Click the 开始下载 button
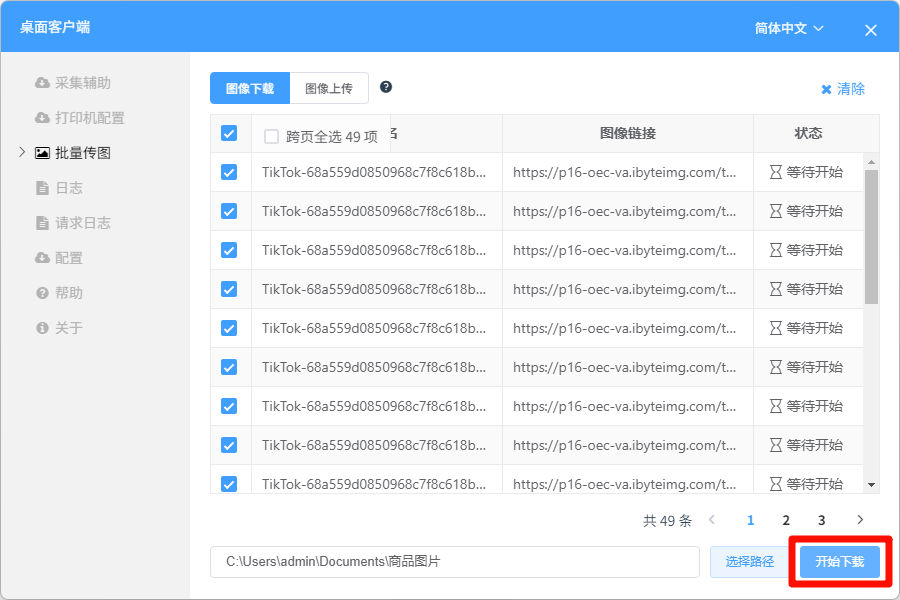This screenshot has width=900, height=600. pos(840,562)
